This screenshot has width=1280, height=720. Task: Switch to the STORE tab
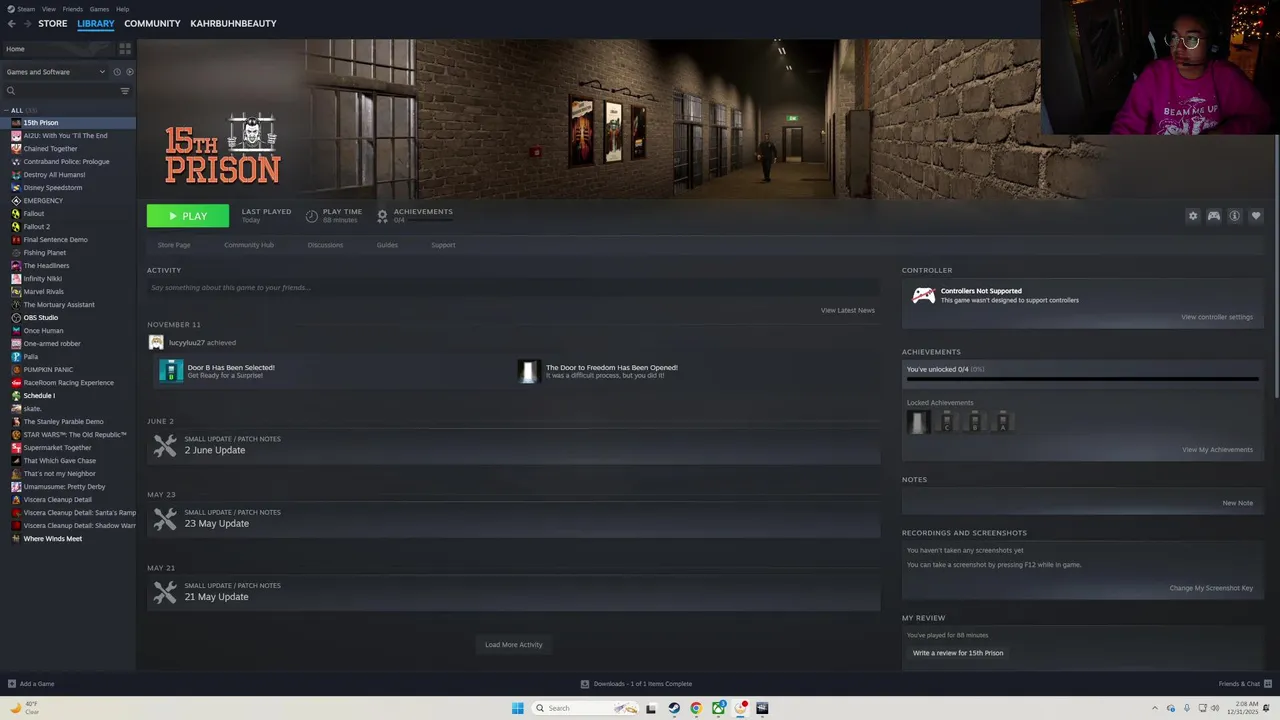coord(53,23)
